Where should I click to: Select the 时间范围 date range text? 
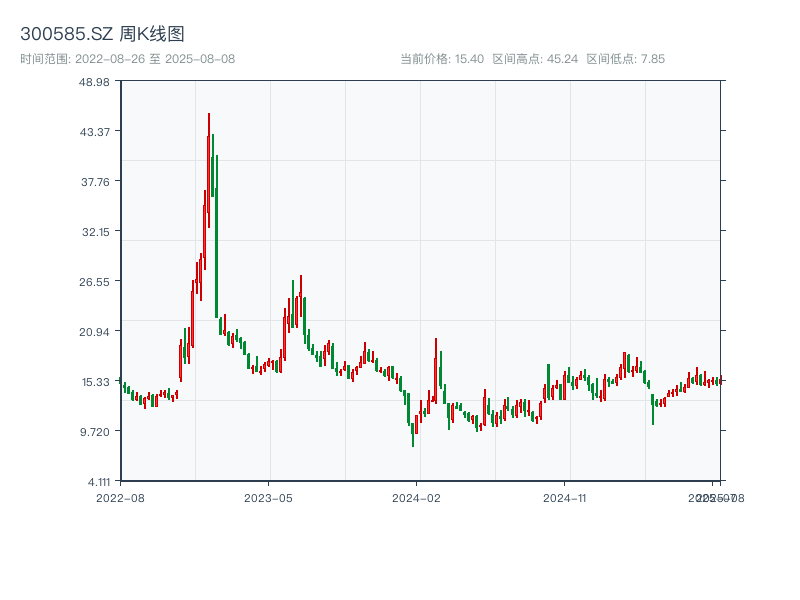pyautogui.click(x=127, y=59)
